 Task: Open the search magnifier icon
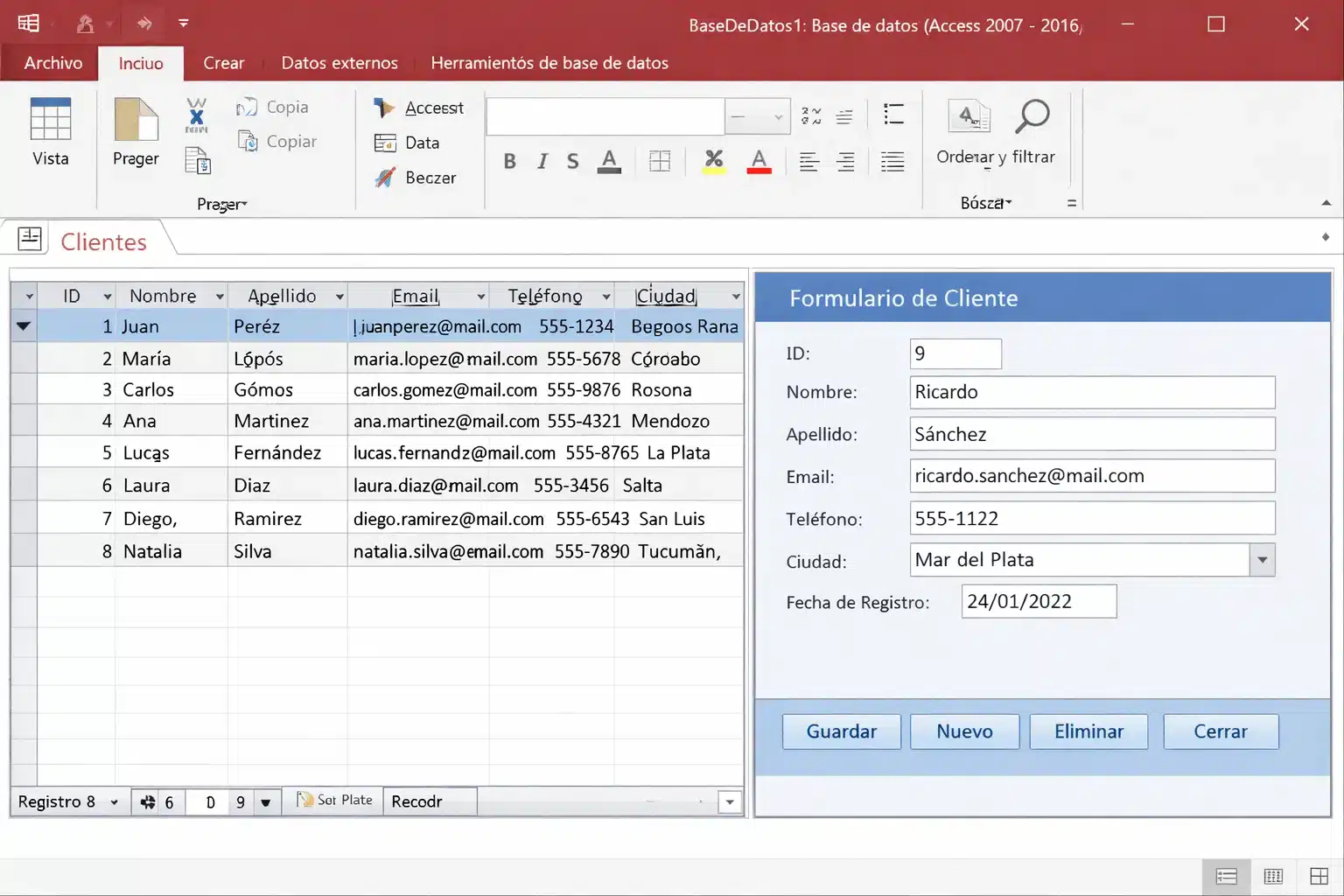(1032, 115)
